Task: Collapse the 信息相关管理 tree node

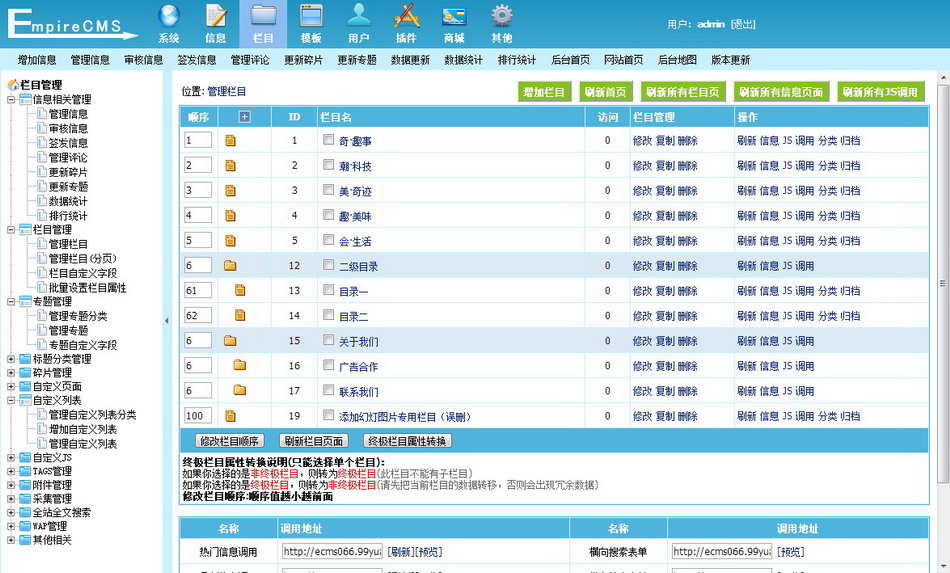Action: pos(11,100)
